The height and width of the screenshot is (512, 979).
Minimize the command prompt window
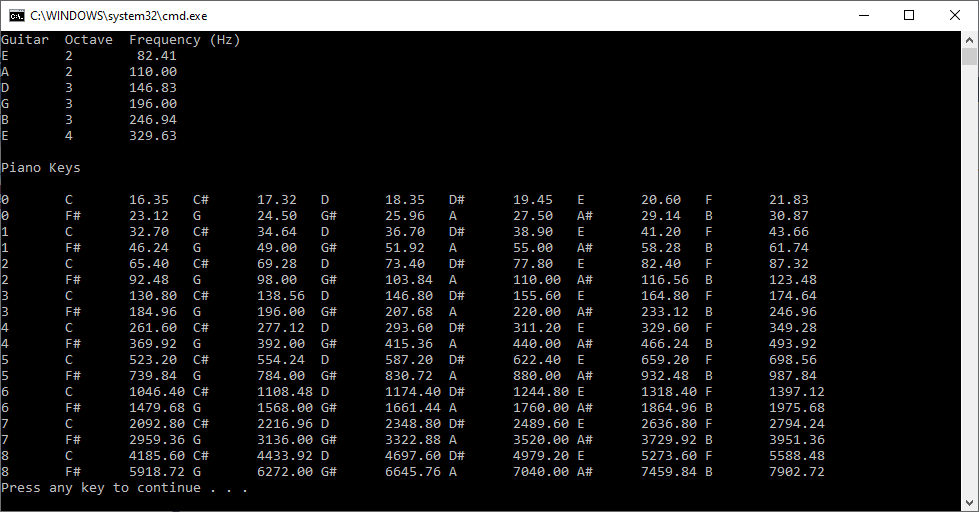[x=863, y=15]
